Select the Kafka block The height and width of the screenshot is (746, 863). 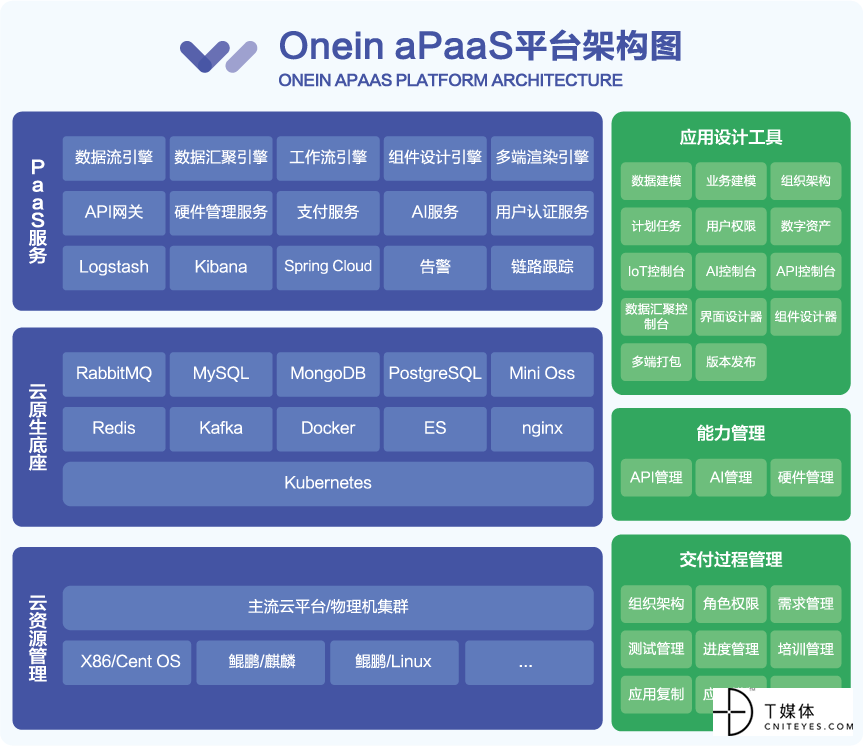221,429
